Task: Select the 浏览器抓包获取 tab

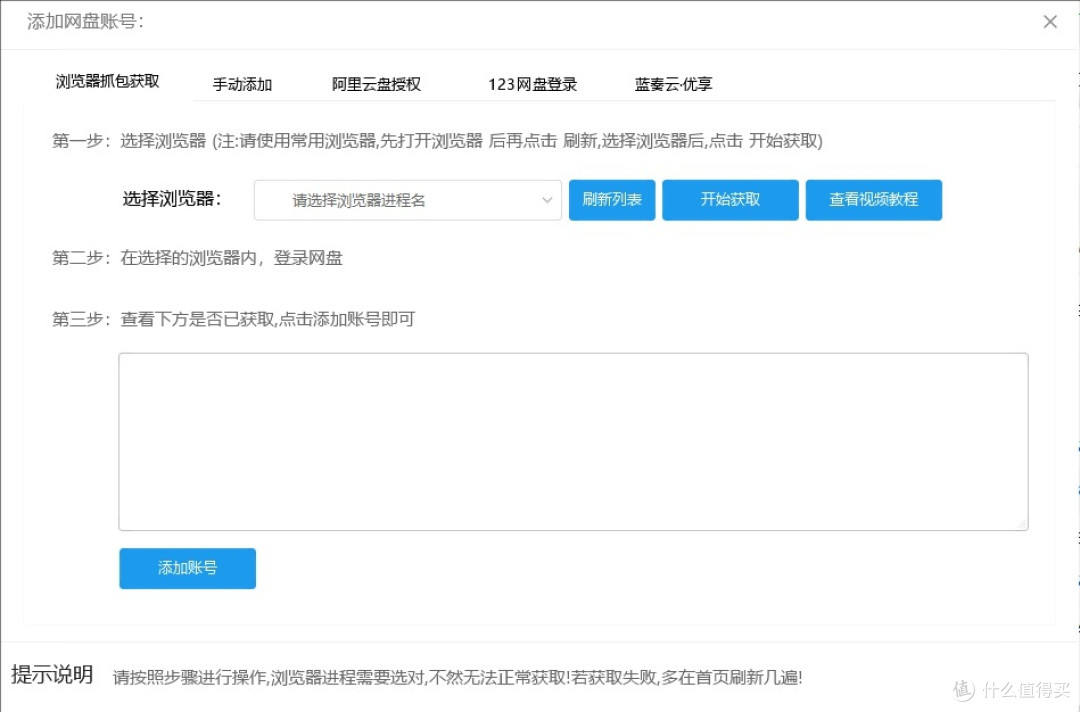Action: [107, 84]
